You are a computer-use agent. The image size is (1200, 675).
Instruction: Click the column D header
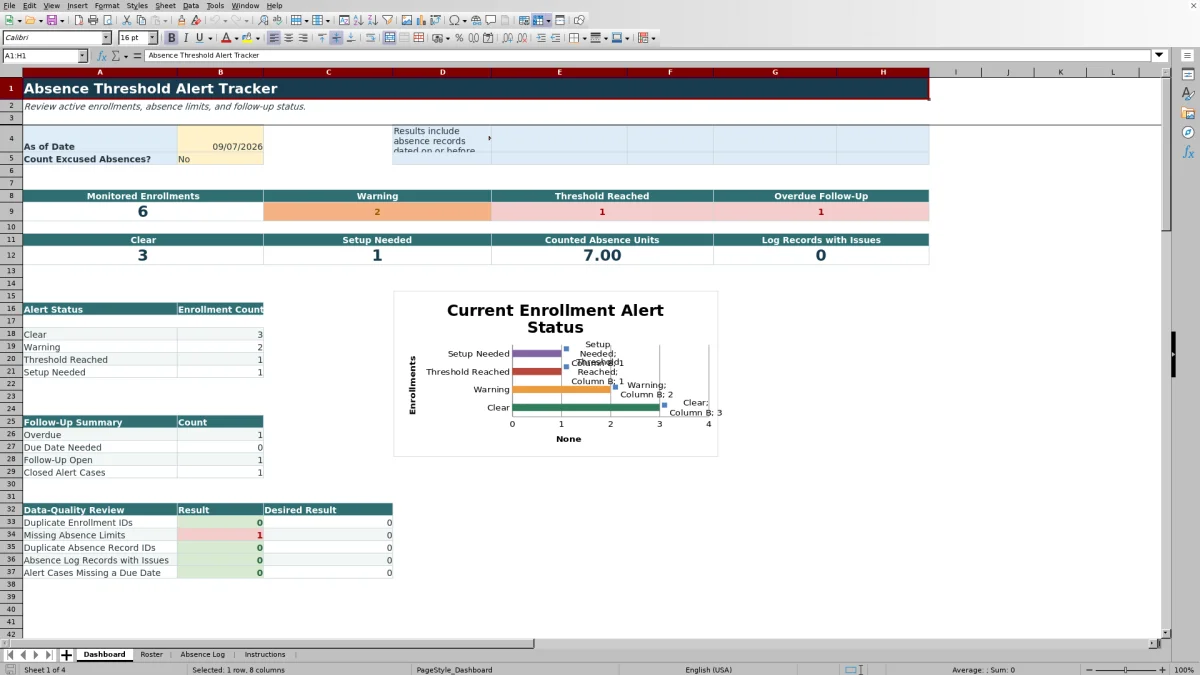(x=442, y=72)
